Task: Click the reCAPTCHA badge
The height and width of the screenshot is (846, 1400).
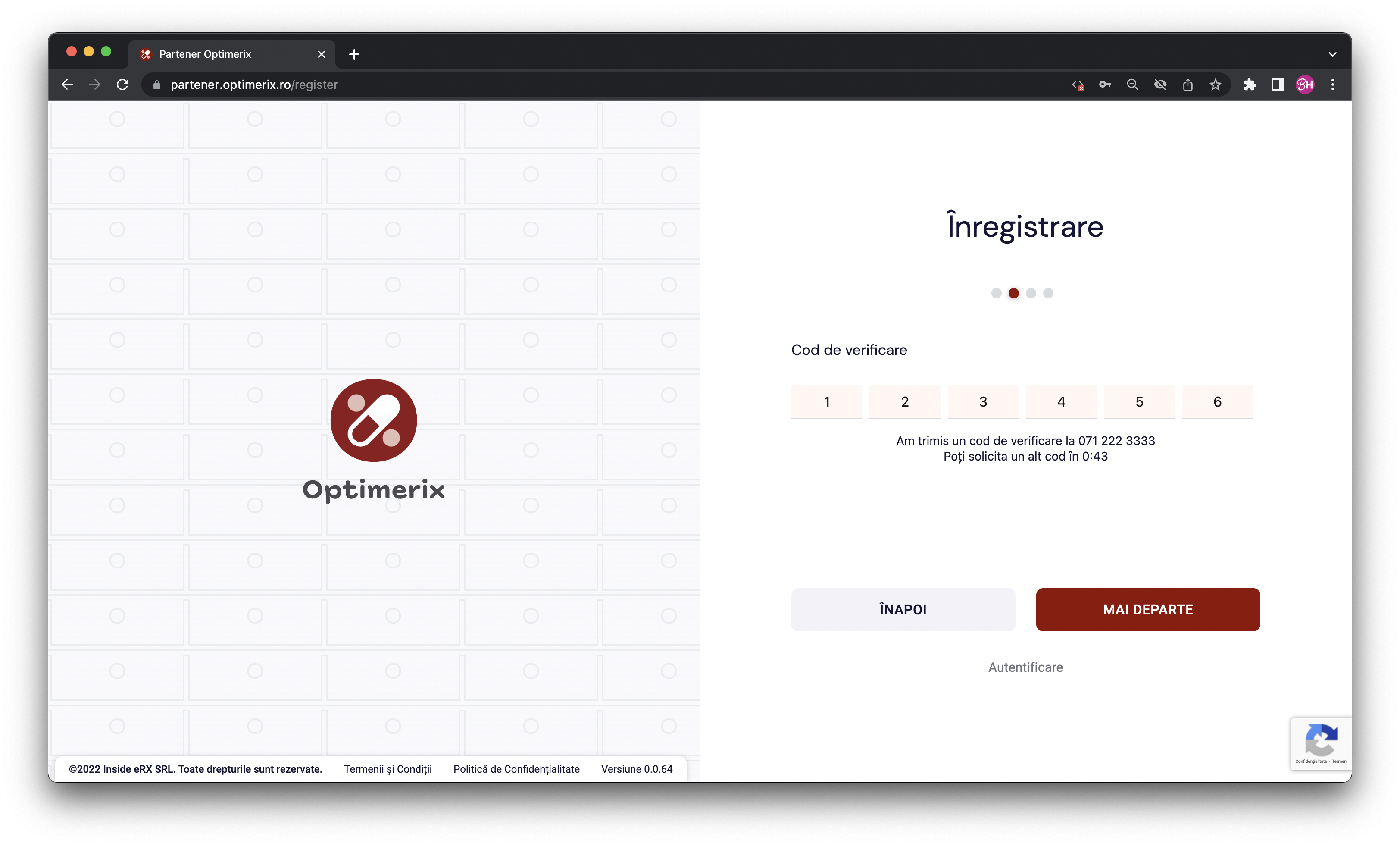Action: tap(1321, 744)
